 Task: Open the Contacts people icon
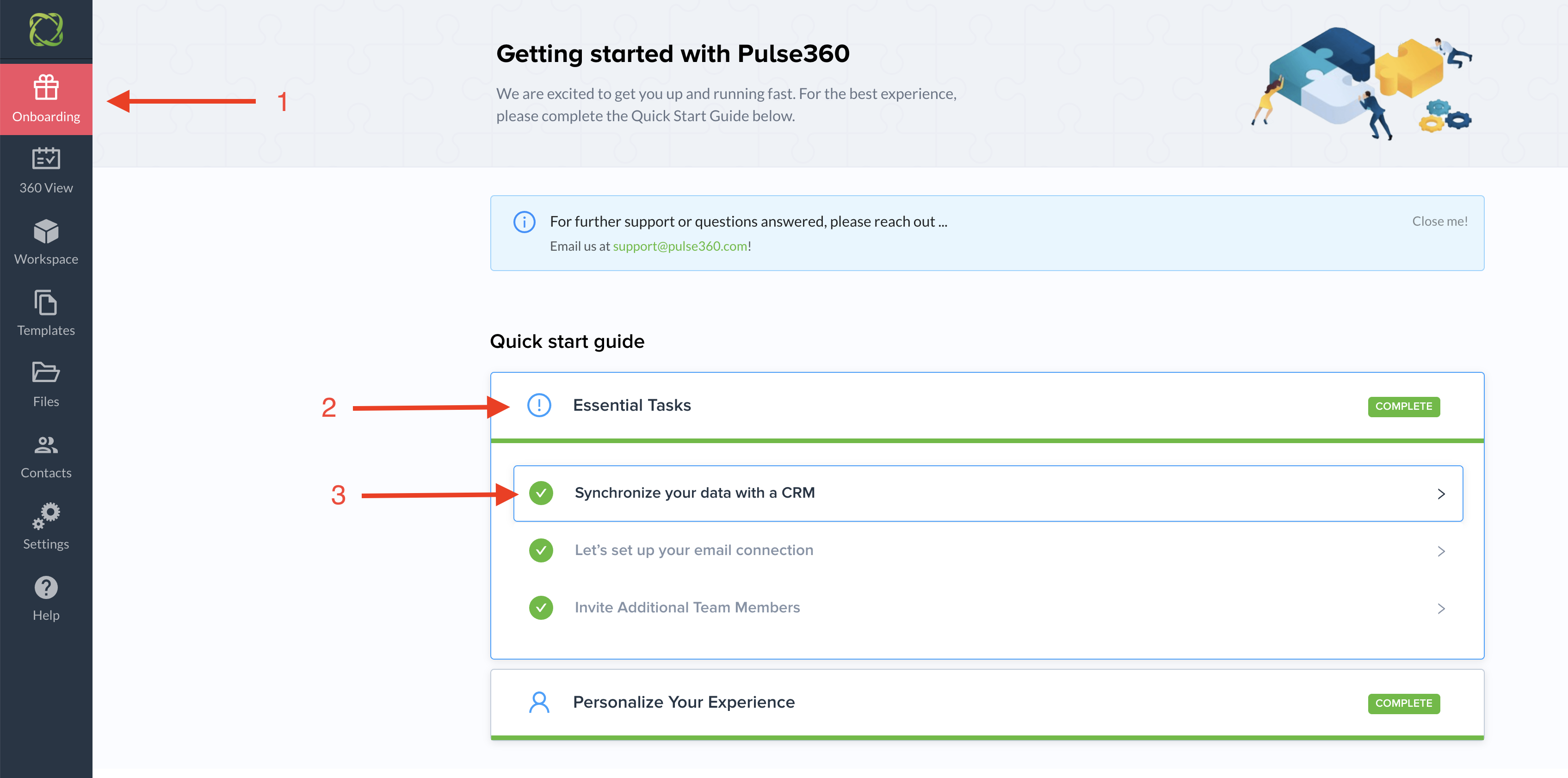point(46,445)
